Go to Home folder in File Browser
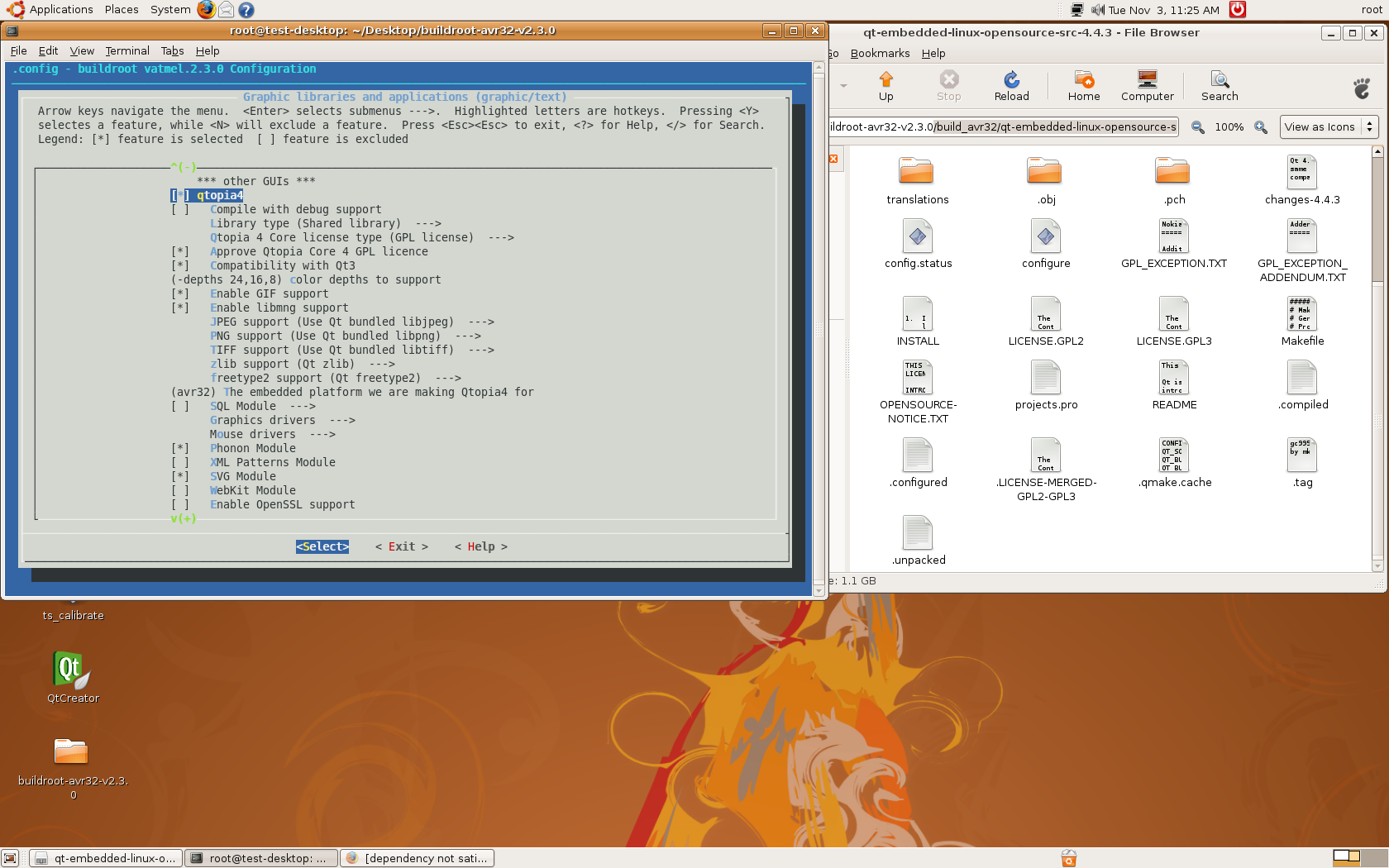This screenshot has width=1389, height=868. (1083, 86)
